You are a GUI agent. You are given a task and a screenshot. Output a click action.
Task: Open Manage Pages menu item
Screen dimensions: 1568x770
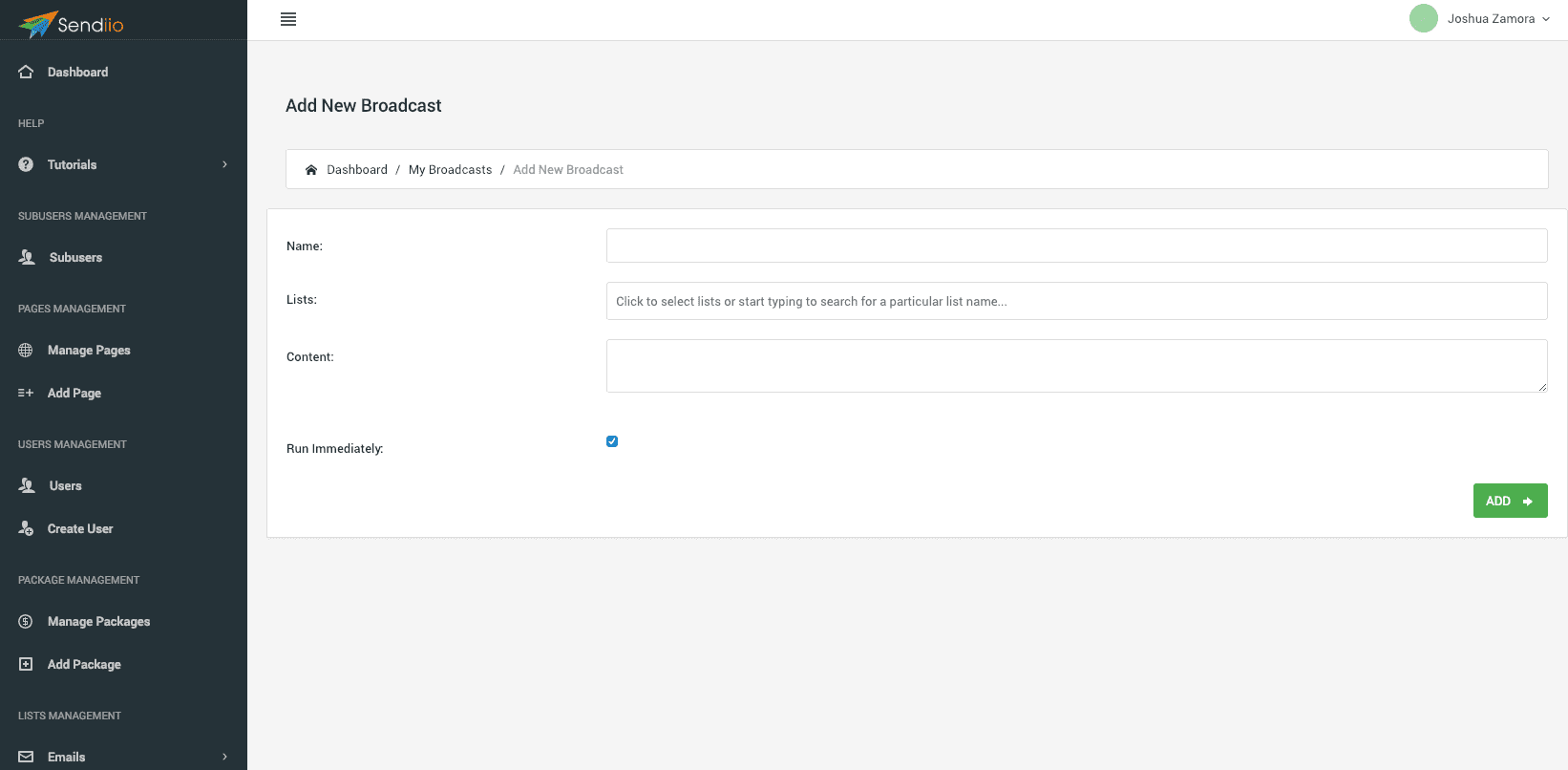click(x=89, y=350)
